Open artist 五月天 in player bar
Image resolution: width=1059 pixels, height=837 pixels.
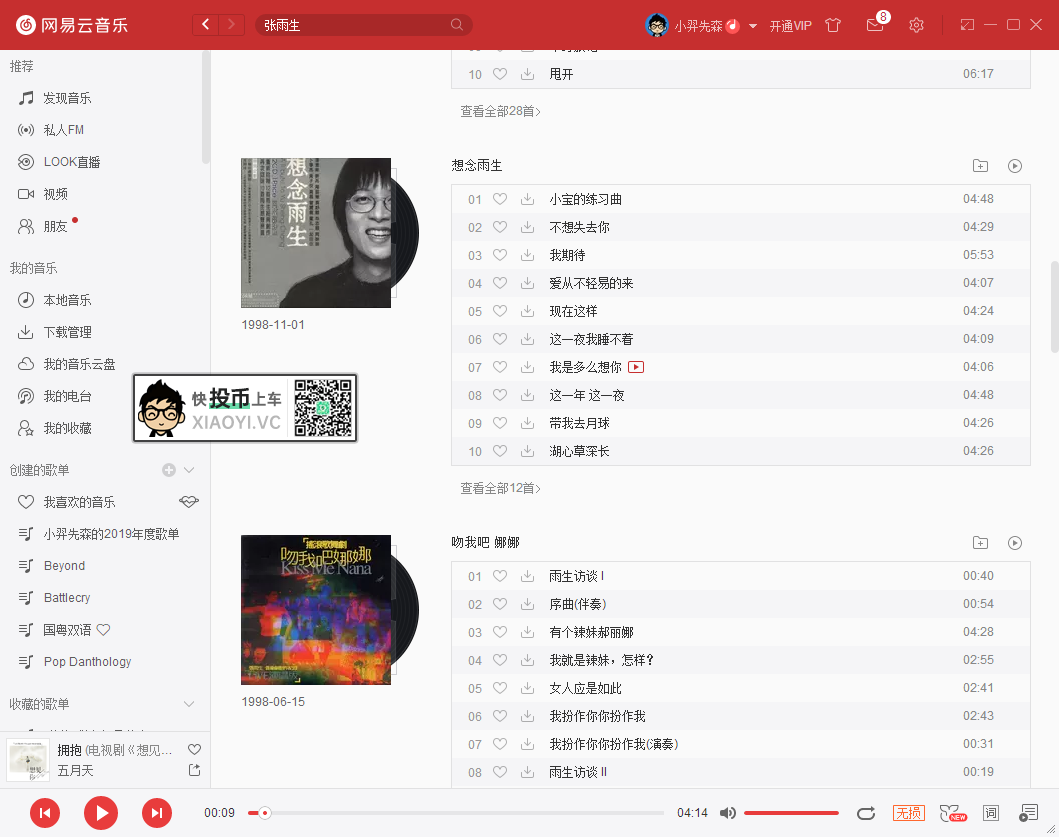tap(76, 771)
